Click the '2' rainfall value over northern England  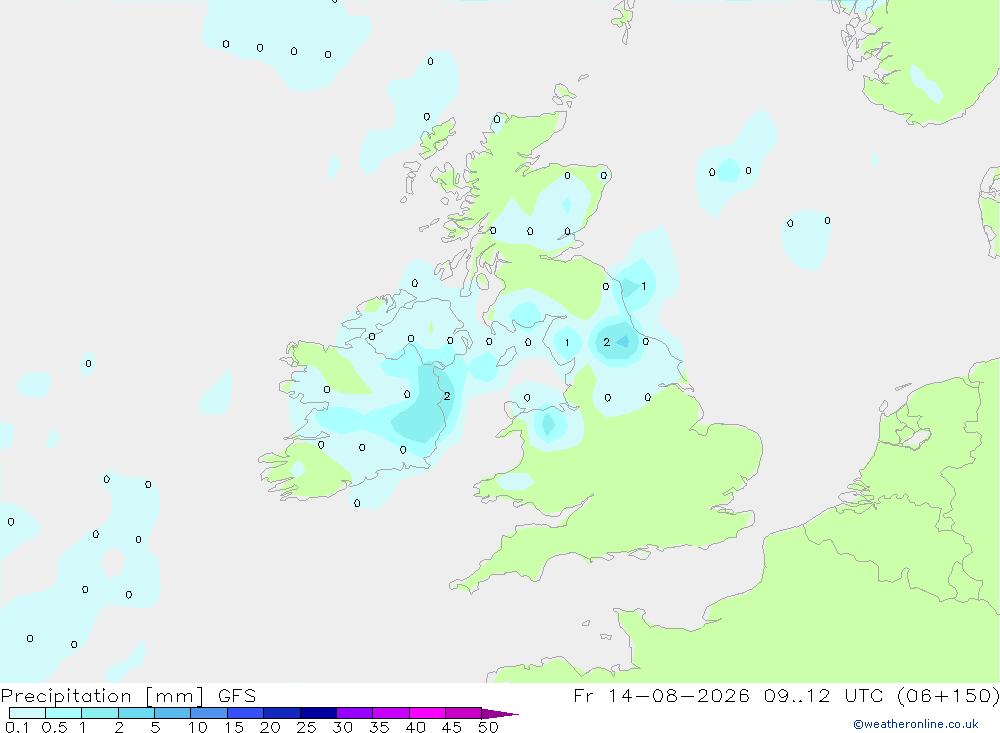607,343
